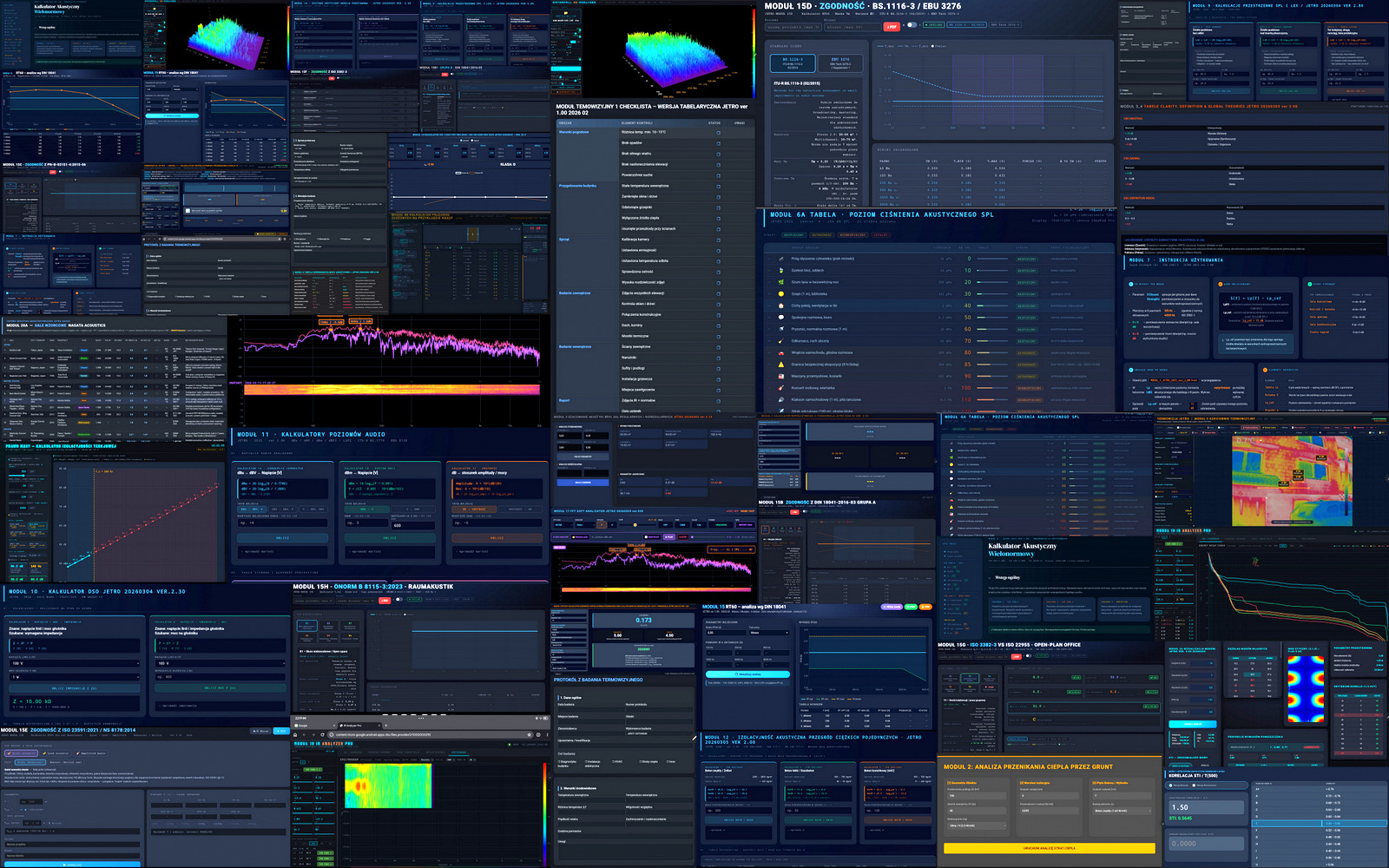Image resolution: width=1389 pixels, height=868 pixels.
Task: Tick the 'Kalibracja kamery' checklist checkbox
Action: pos(718,240)
